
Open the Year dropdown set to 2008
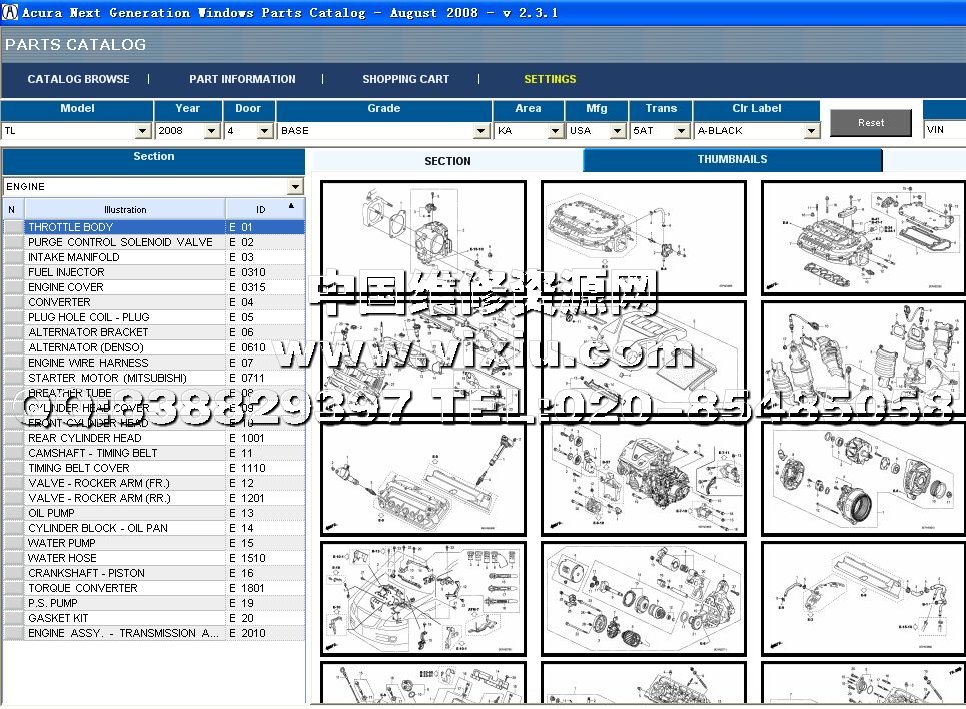212,131
